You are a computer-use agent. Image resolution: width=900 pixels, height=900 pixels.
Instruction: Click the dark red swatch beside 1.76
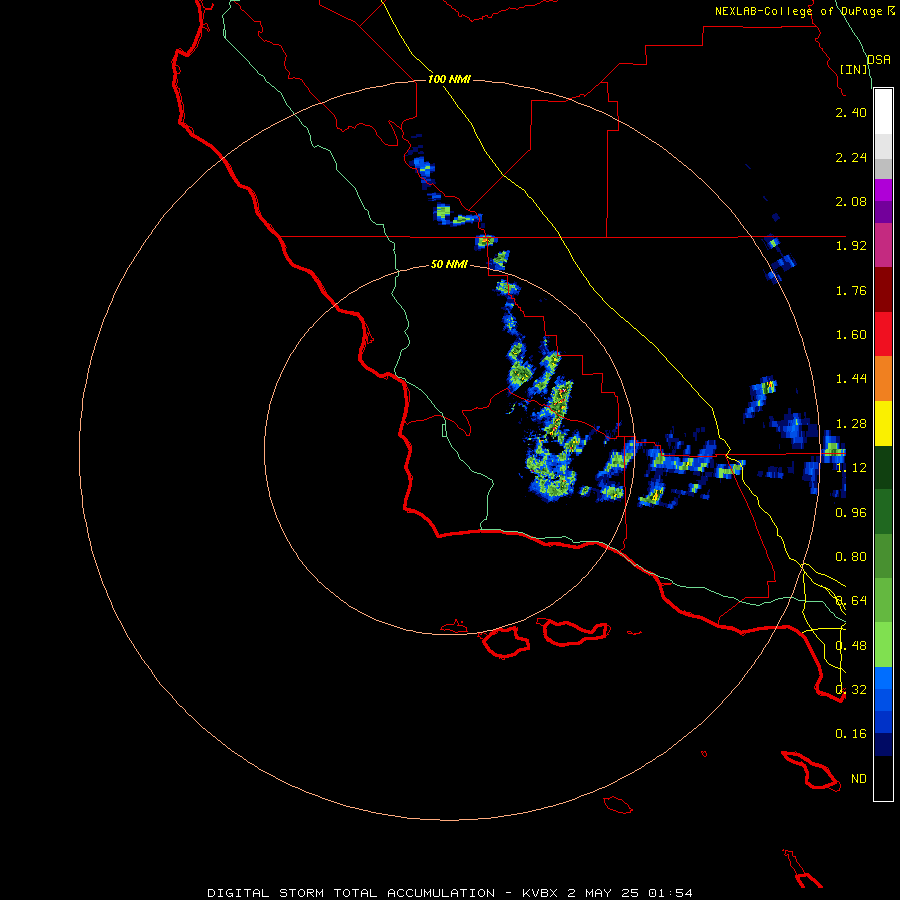click(883, 290)
